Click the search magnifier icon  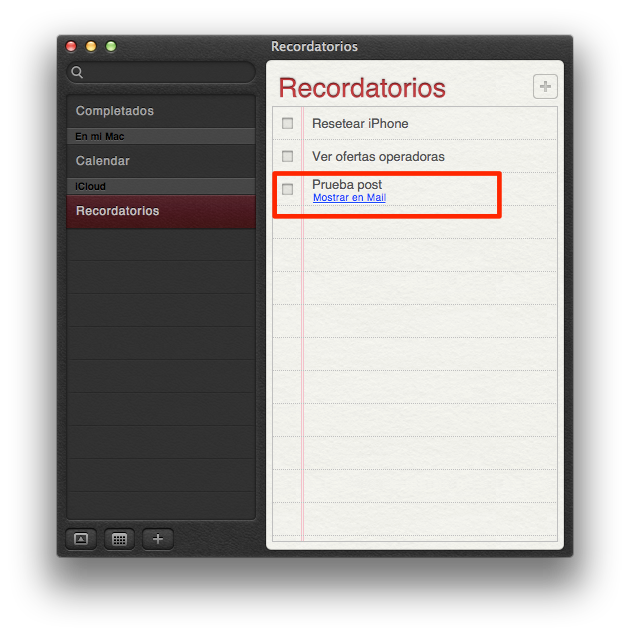coord(77,73)
